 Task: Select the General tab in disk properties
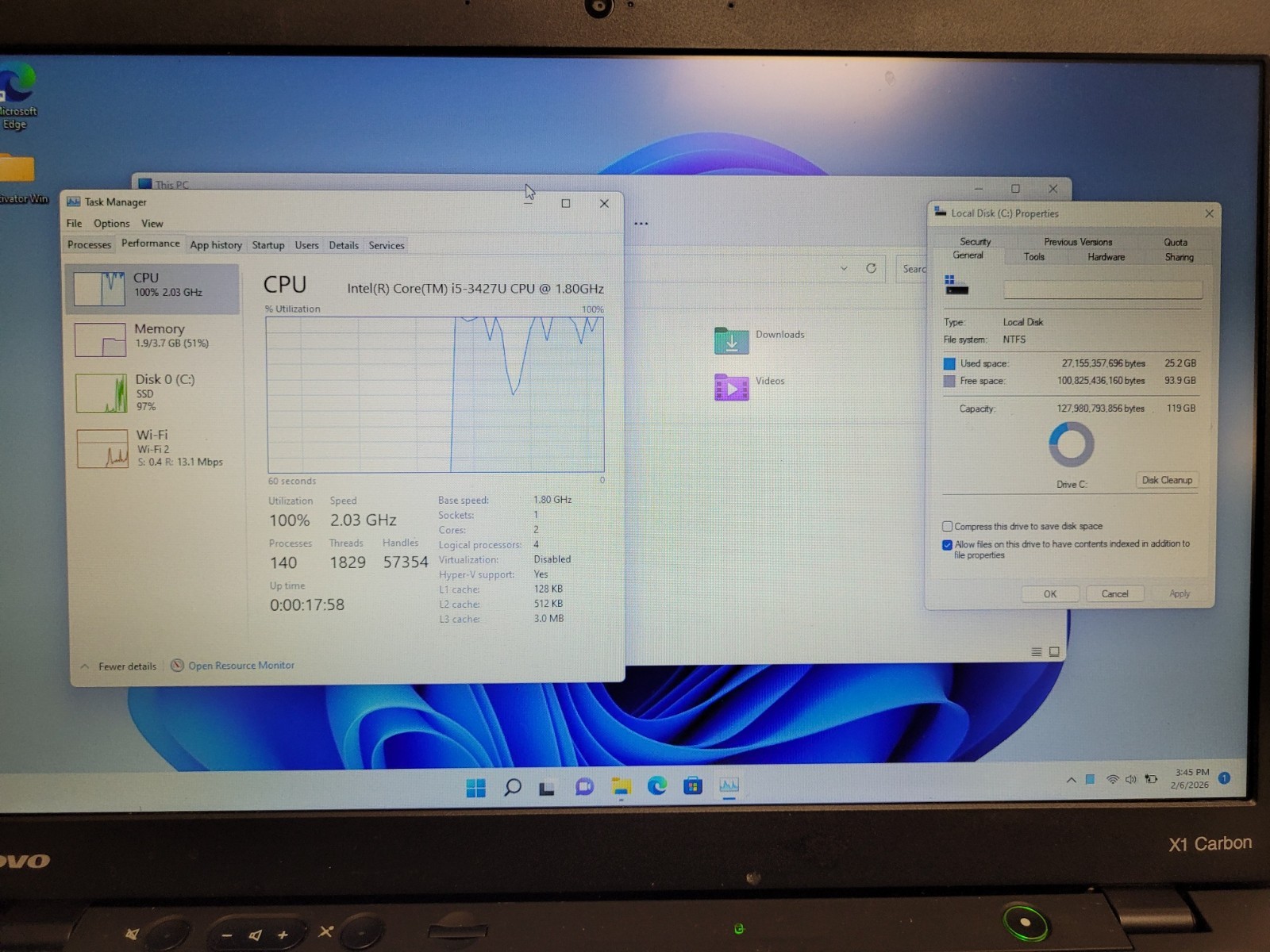click(x=968, y=255)
